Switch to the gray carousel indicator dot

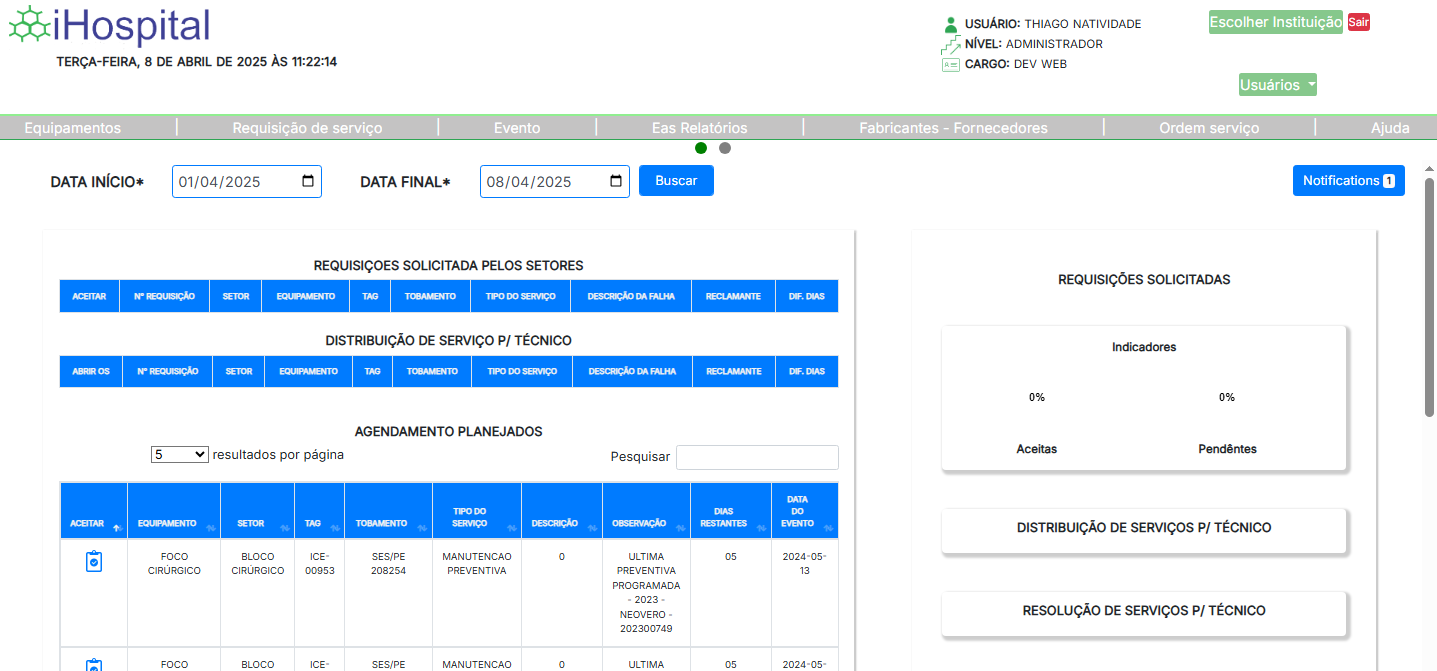pos(725,148)
